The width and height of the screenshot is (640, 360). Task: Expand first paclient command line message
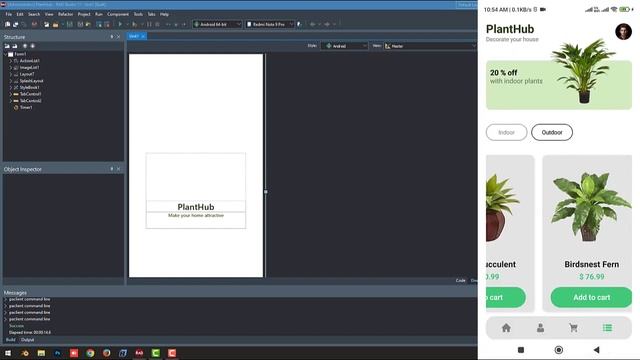(6, 300)
